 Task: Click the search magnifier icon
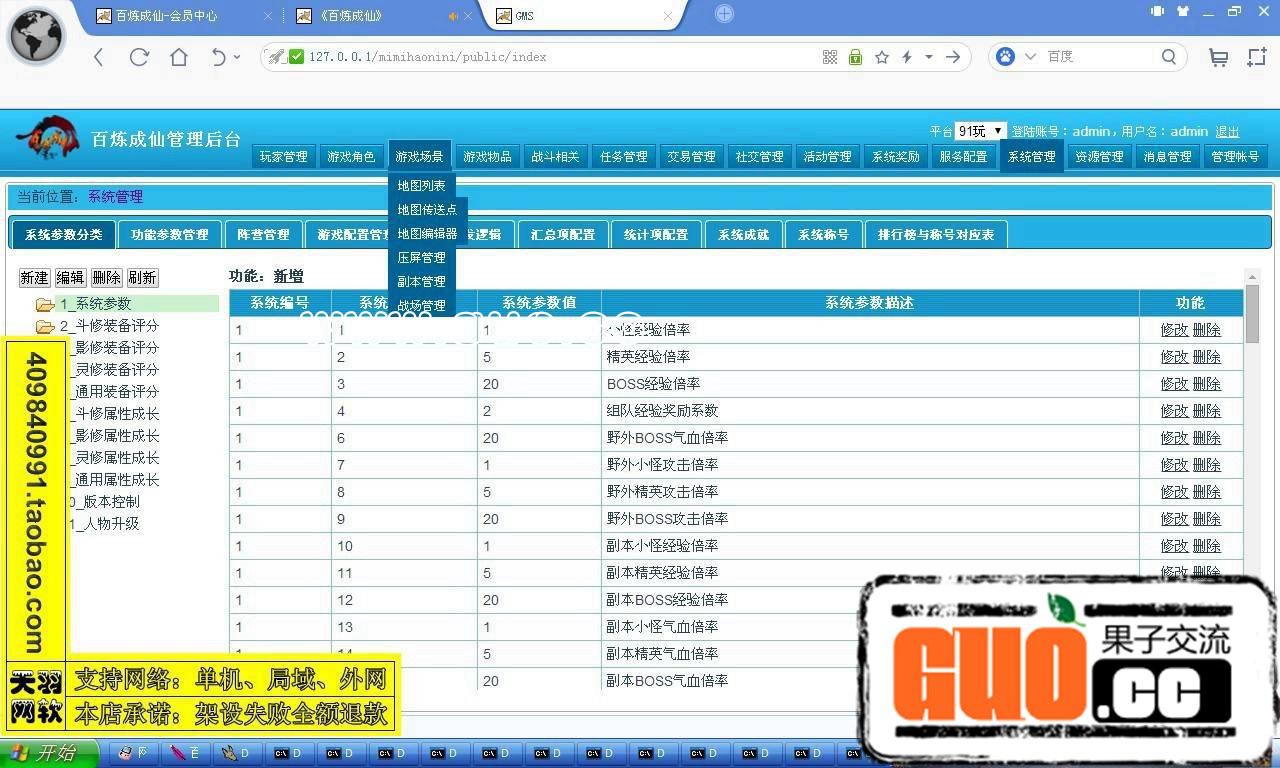pos(1169,57)
